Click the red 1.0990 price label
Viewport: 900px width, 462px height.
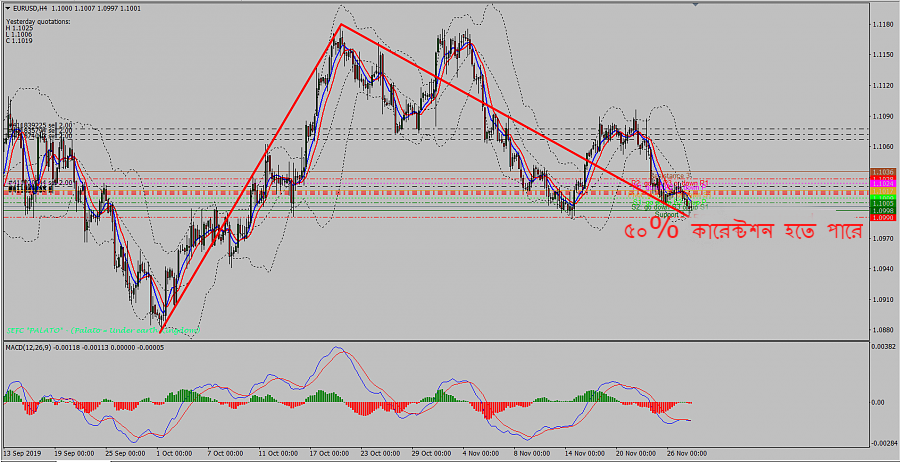click(882, 218)
